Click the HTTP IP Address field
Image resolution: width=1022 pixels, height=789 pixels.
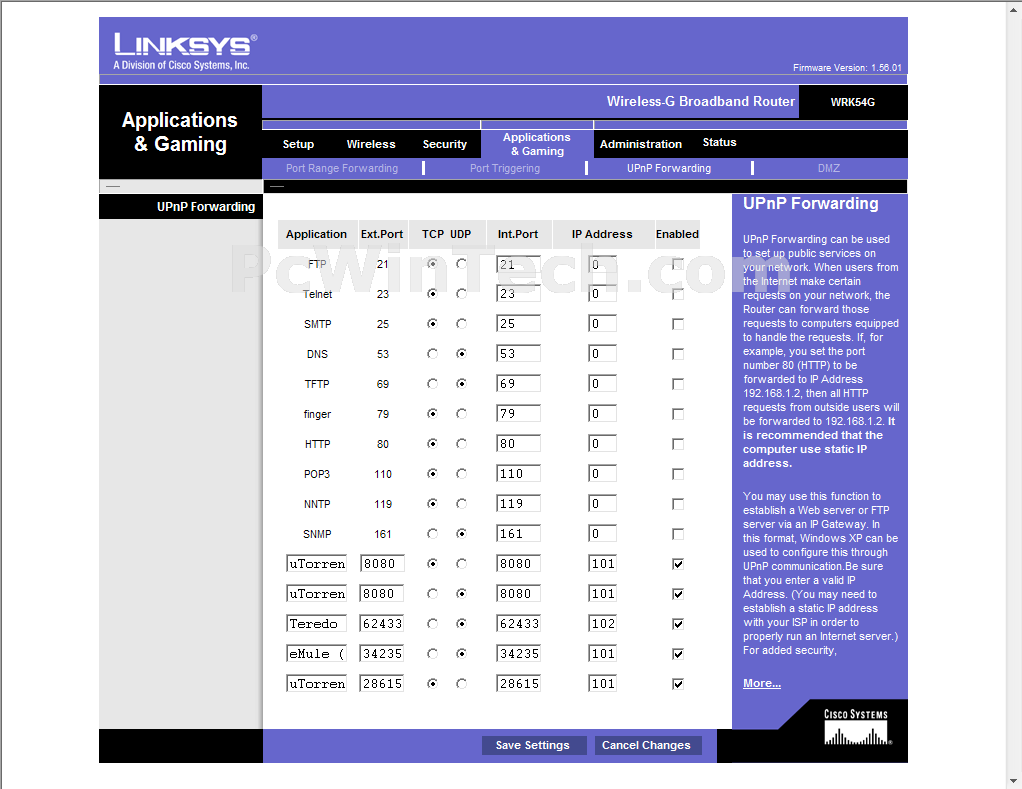[x=602, y=444]
